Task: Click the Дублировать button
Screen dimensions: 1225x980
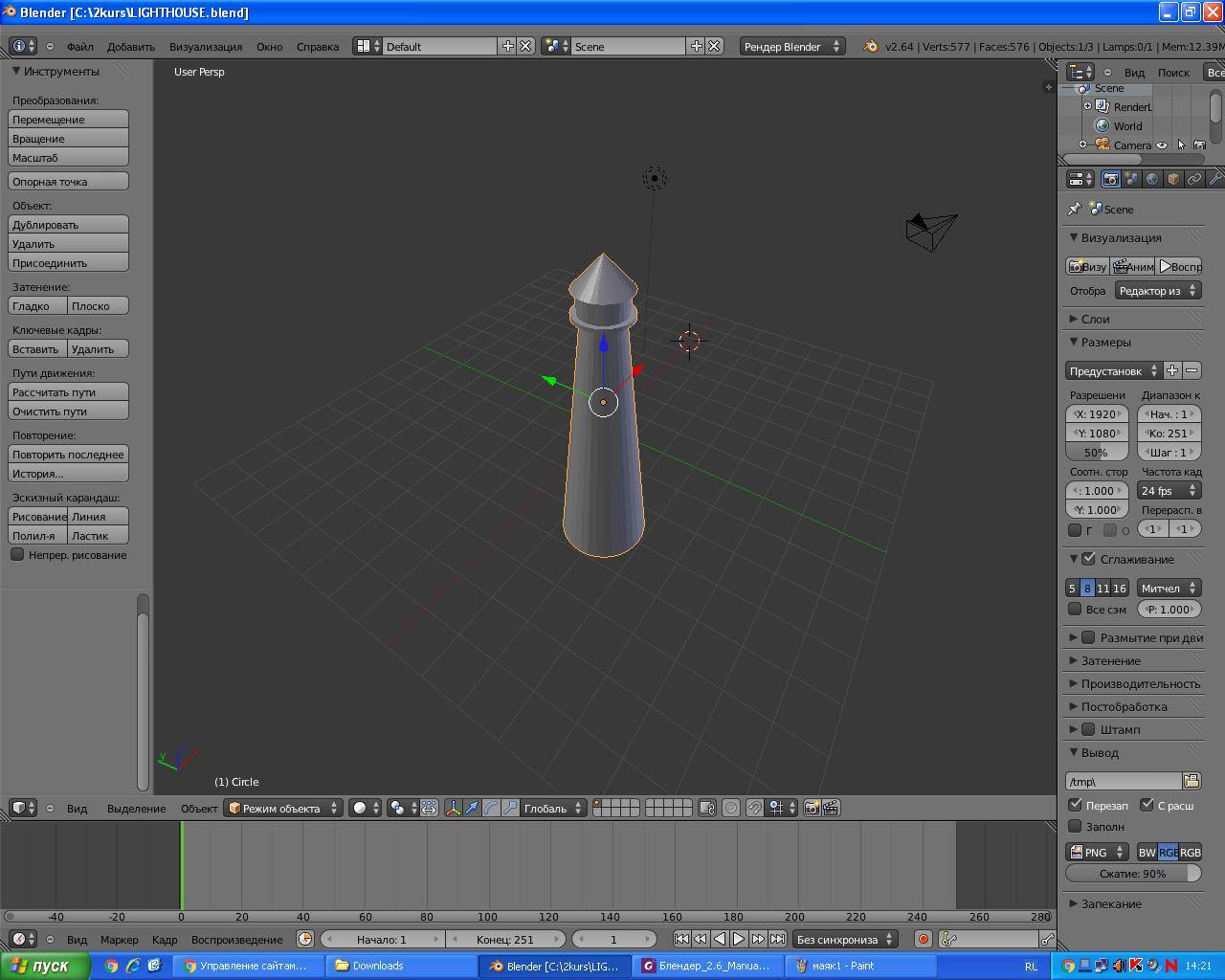Action: pos(68,224)
